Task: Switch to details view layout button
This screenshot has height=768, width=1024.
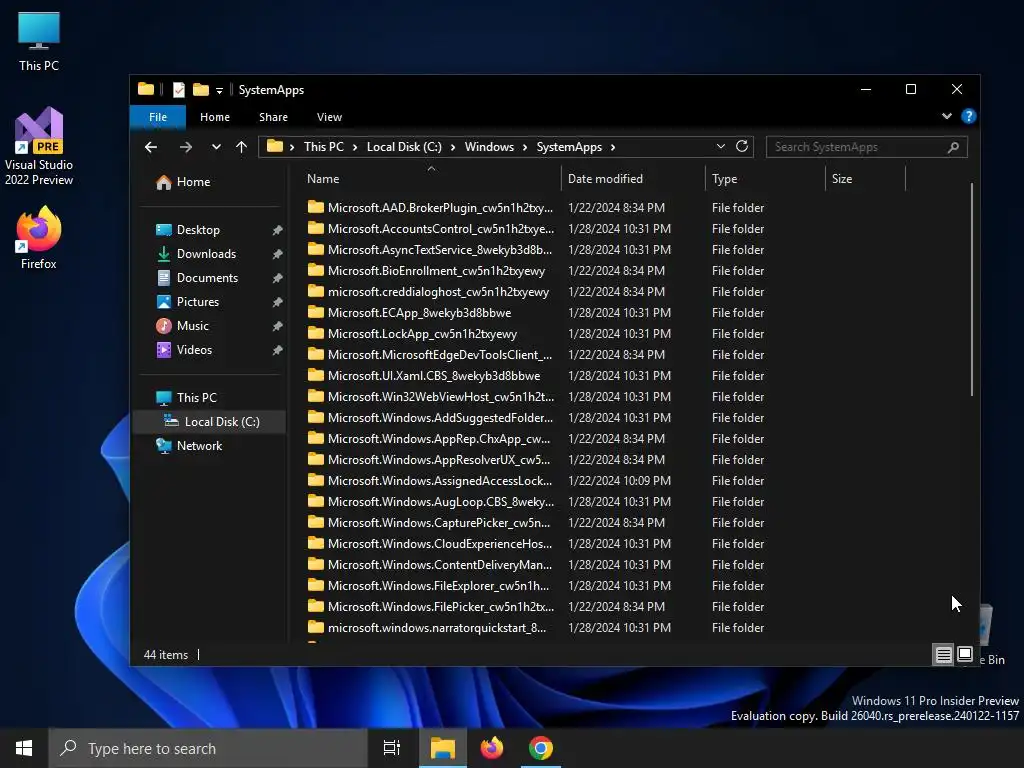Action: 943,654
